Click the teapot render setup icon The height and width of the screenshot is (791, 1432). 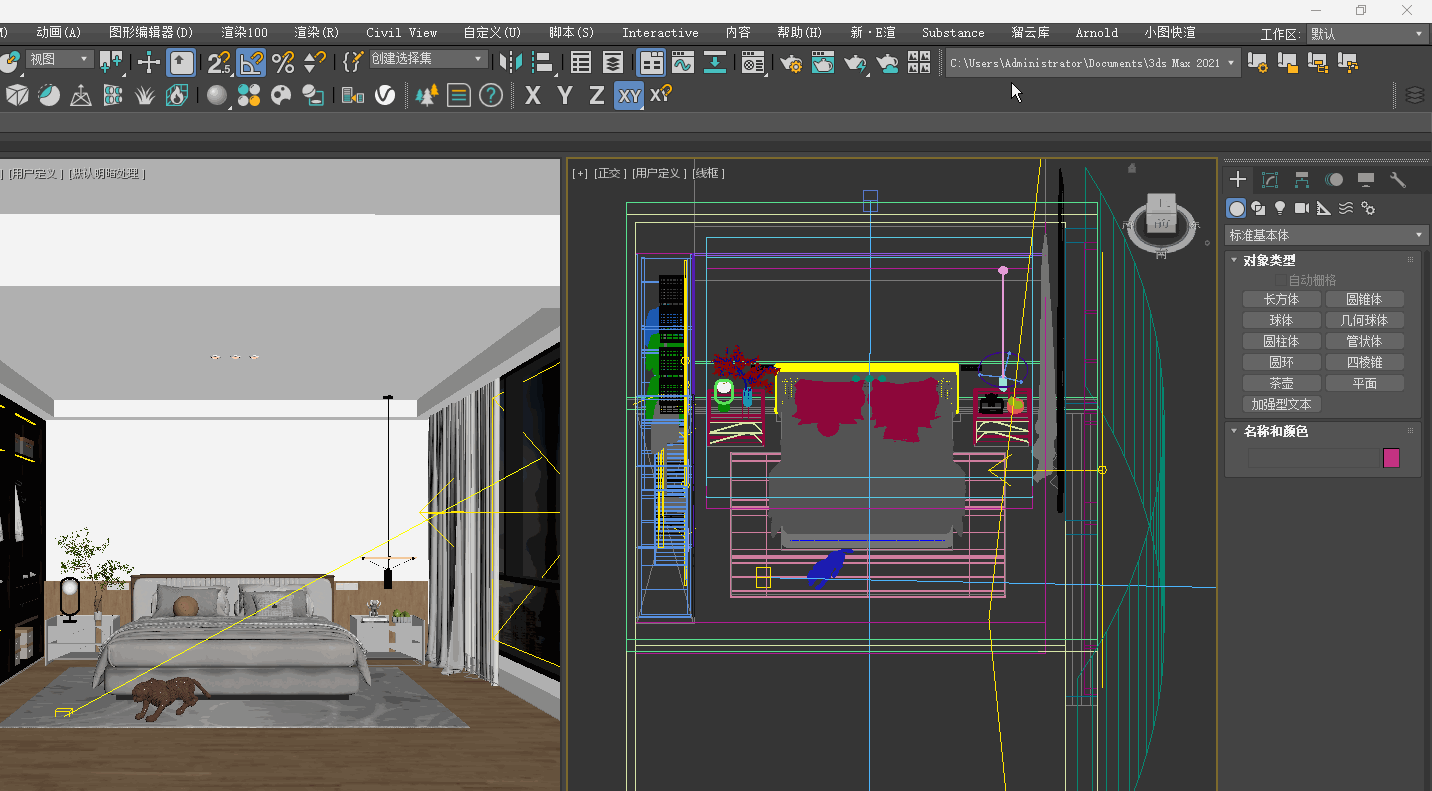pyautogui.click(x=791, y=63)
